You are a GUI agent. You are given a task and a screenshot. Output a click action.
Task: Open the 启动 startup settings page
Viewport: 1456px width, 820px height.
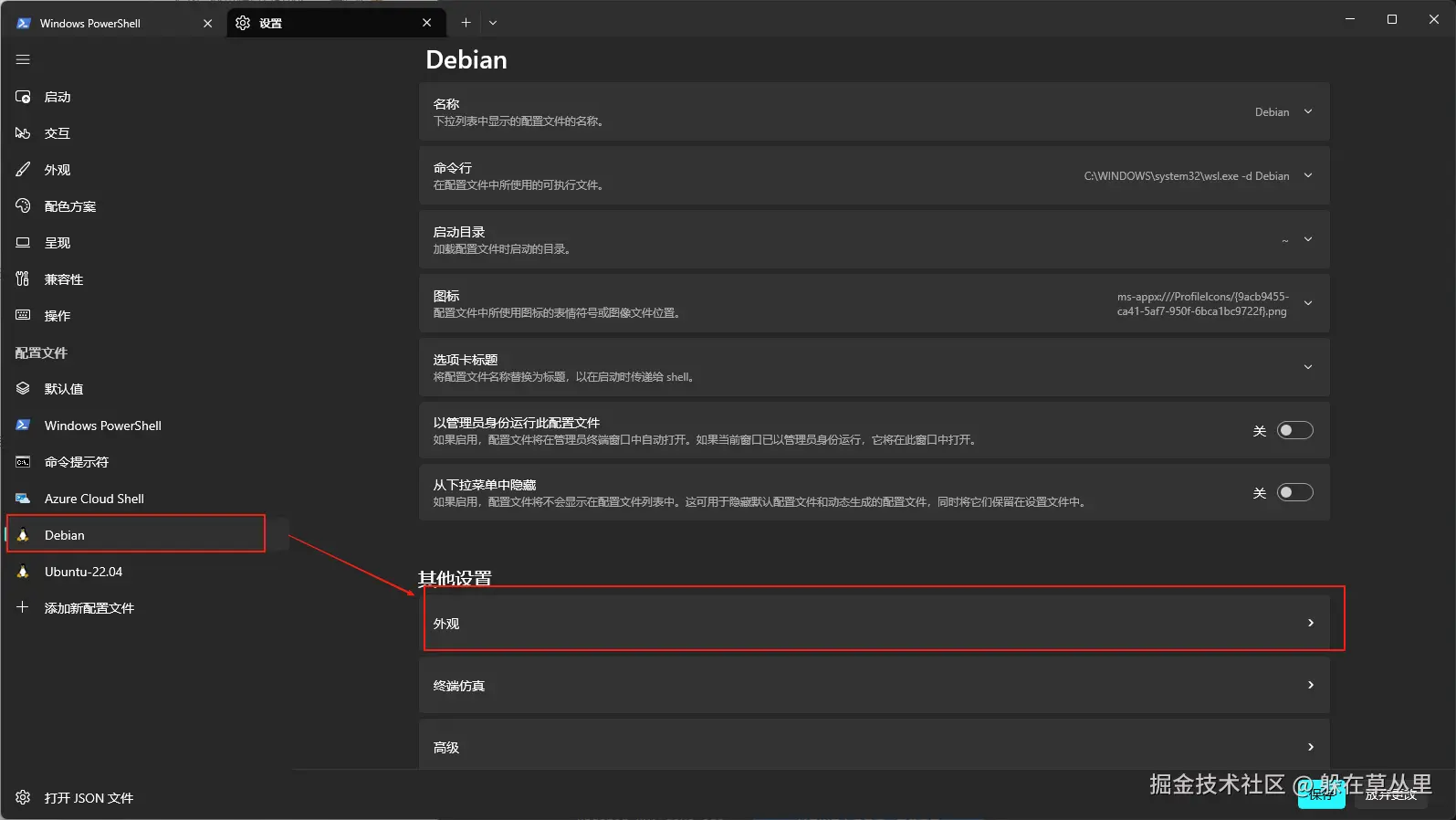coord(146,97)
